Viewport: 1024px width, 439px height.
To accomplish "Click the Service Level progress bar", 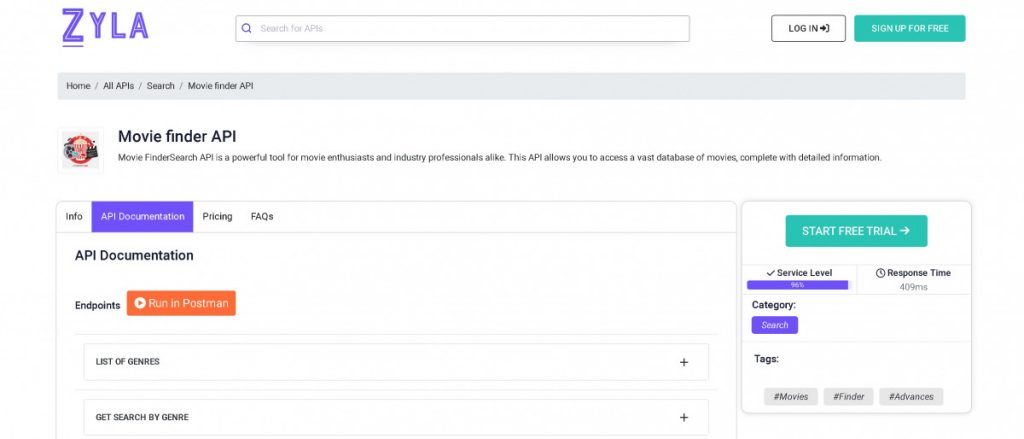I will coord(797,285).
